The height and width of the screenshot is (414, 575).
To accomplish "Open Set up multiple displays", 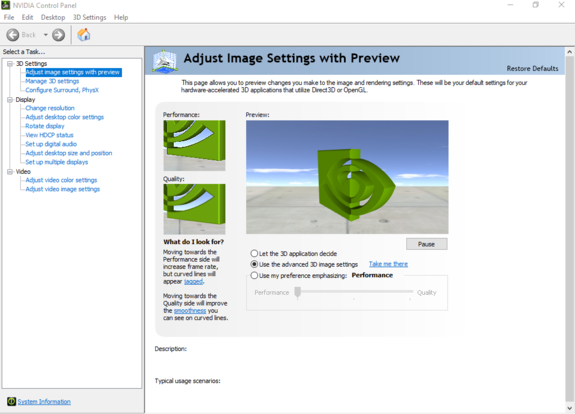I will [x=56, y=162].
